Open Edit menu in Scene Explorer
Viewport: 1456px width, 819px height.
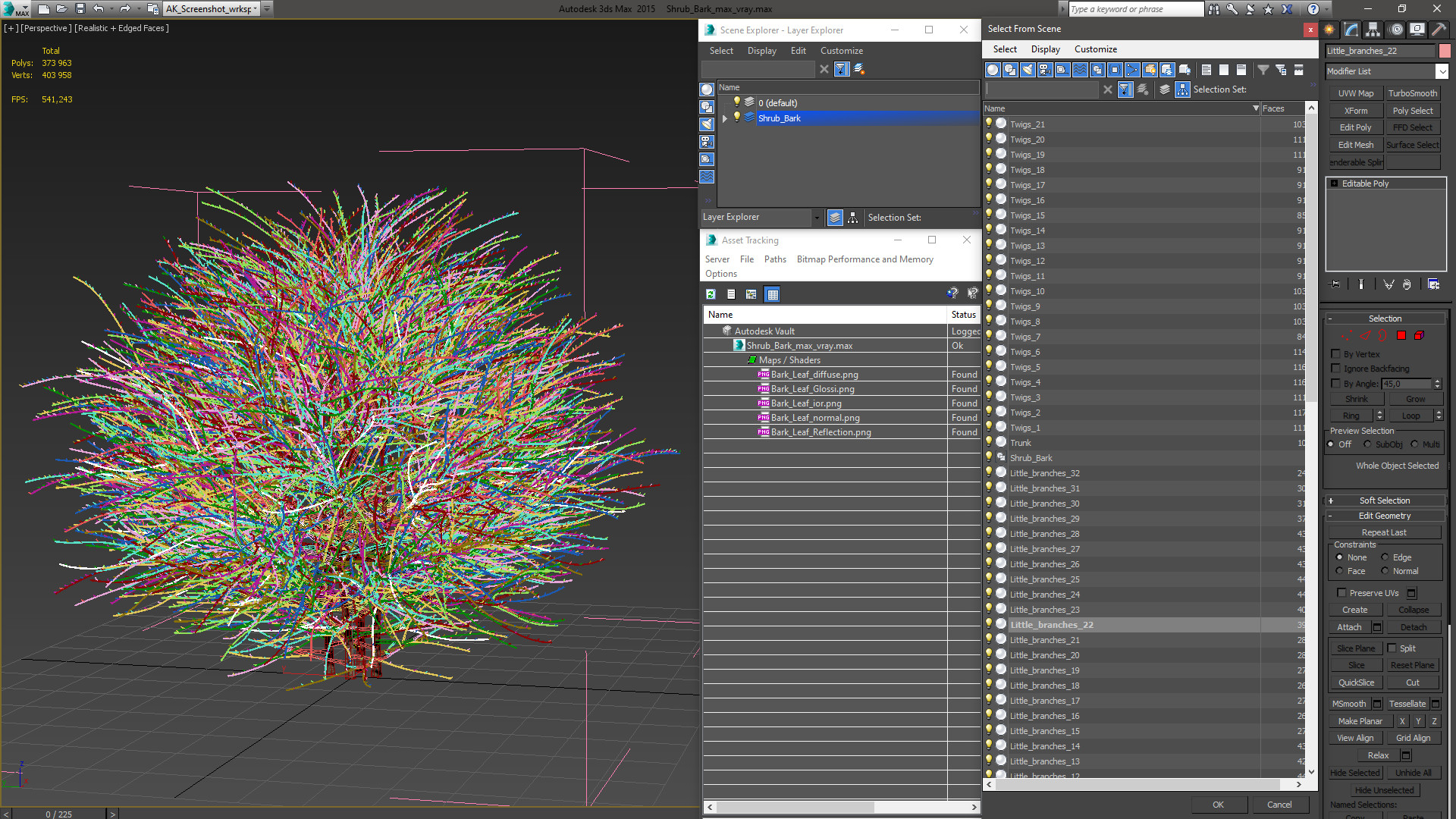[x=798, y=51]
